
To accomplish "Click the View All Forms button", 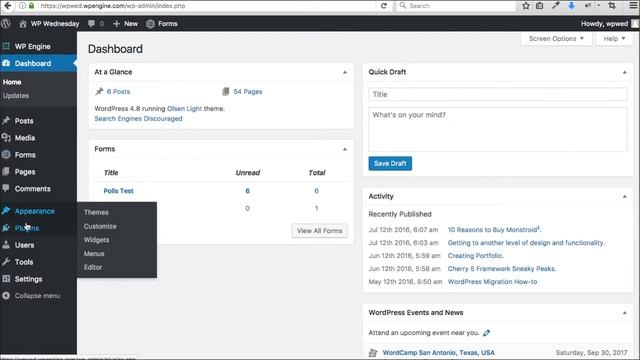I will coord(320,231).
